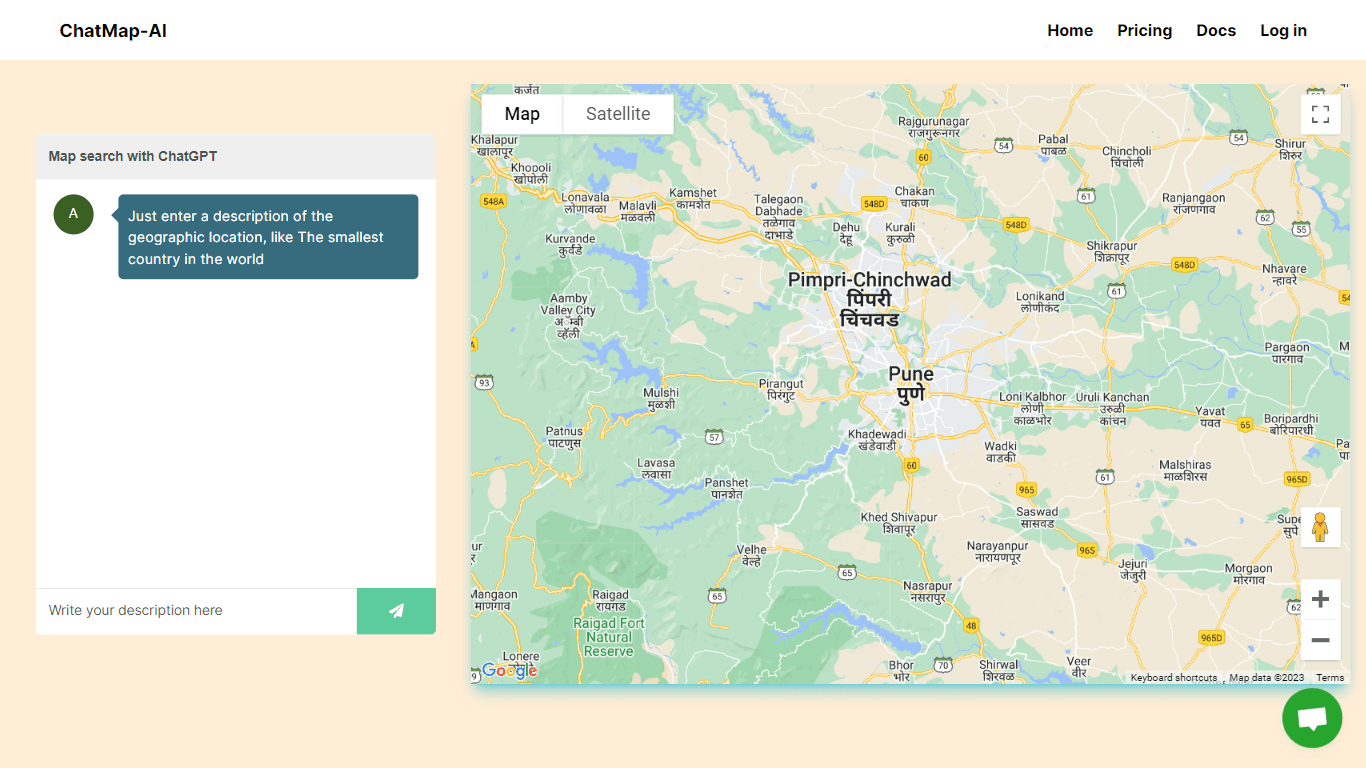
Task: Click the Saswad label on map
Action: 1037,517
